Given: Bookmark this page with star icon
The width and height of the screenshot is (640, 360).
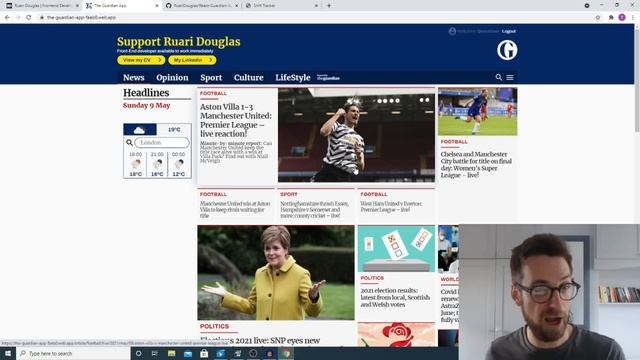Looking at the screenshot, I should [598, 18].
